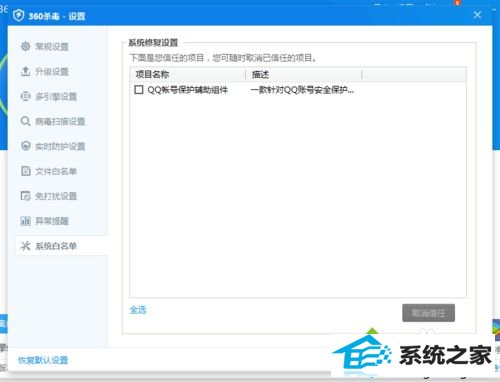Image resolution: width=500 pixels, height=382 pixels.
Task: Click the 多引擎设置 engine icon
Action: click(x=26, y=96)
